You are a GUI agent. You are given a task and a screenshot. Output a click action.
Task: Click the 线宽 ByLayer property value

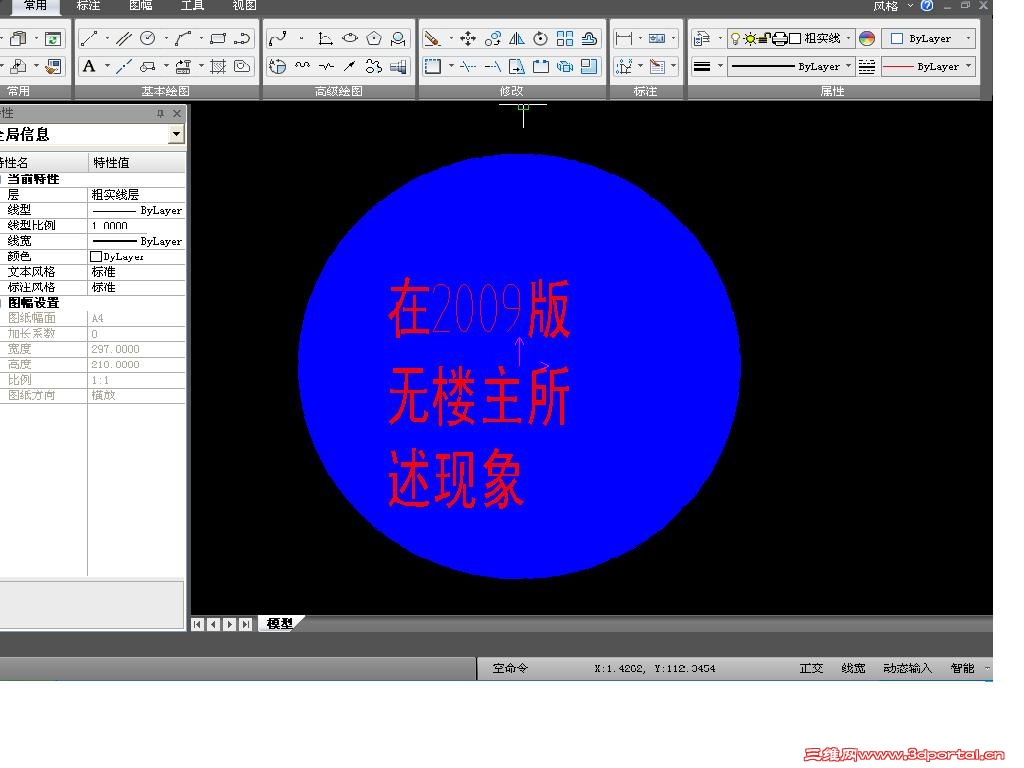tap(136, 241)
